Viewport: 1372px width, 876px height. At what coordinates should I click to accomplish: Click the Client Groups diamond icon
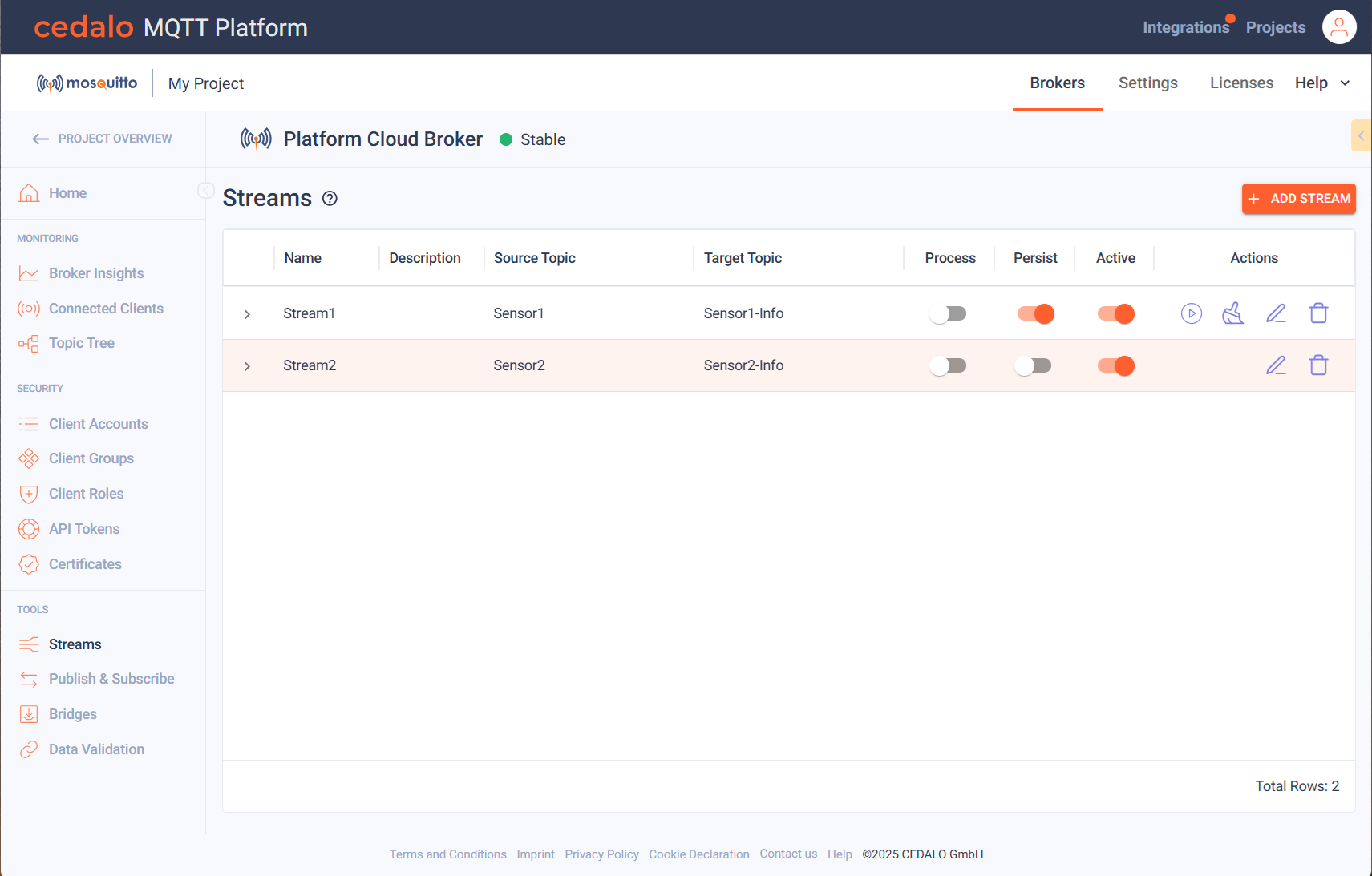coord(29,458)
